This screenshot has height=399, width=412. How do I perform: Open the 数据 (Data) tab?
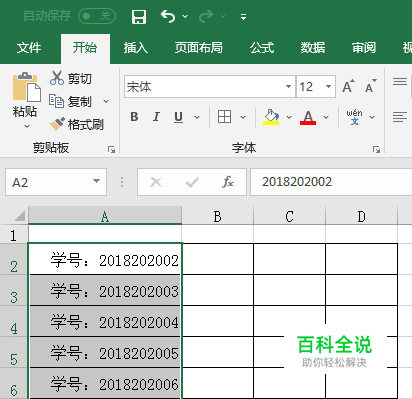coord(313,48)
